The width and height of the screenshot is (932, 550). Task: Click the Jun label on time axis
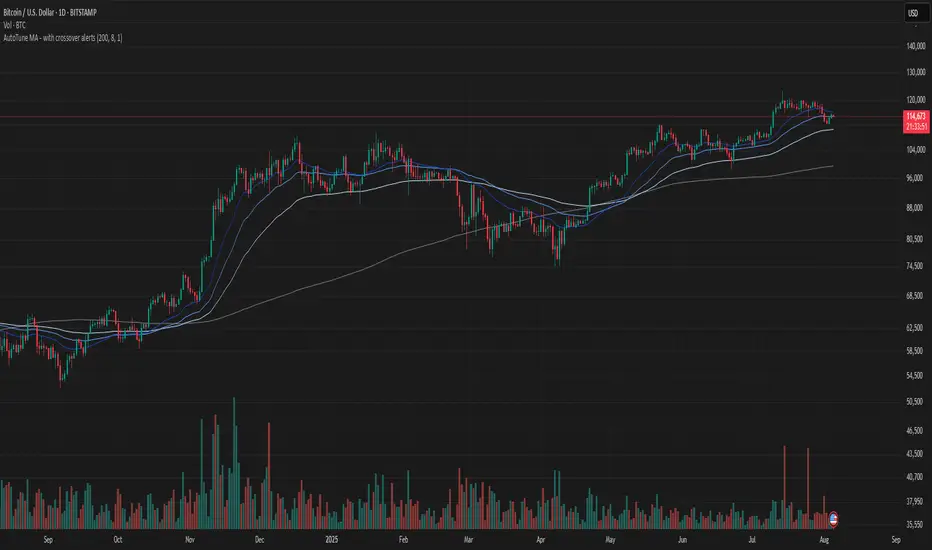click(x=683, y=537)
